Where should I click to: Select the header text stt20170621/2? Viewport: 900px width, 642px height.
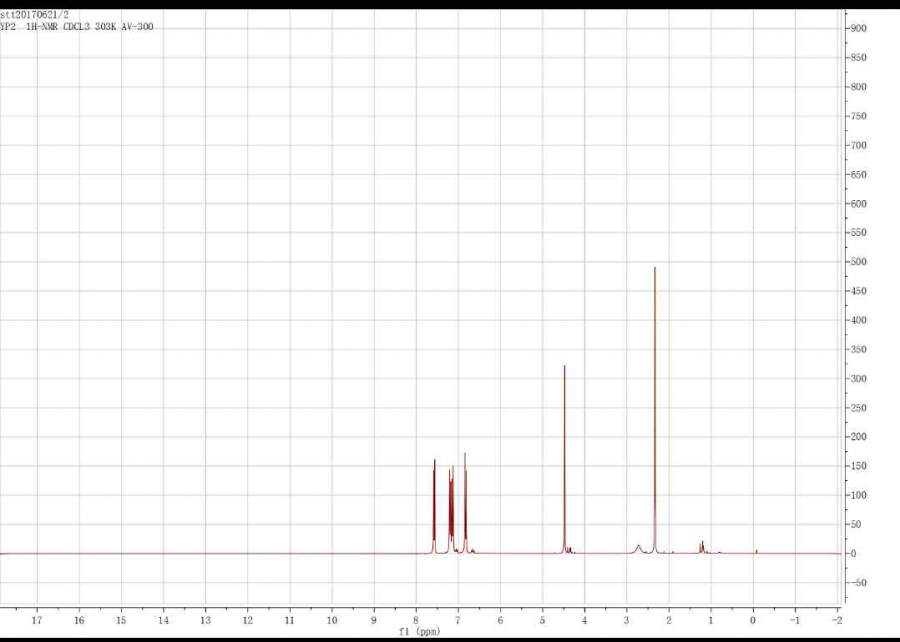point(34,15)
